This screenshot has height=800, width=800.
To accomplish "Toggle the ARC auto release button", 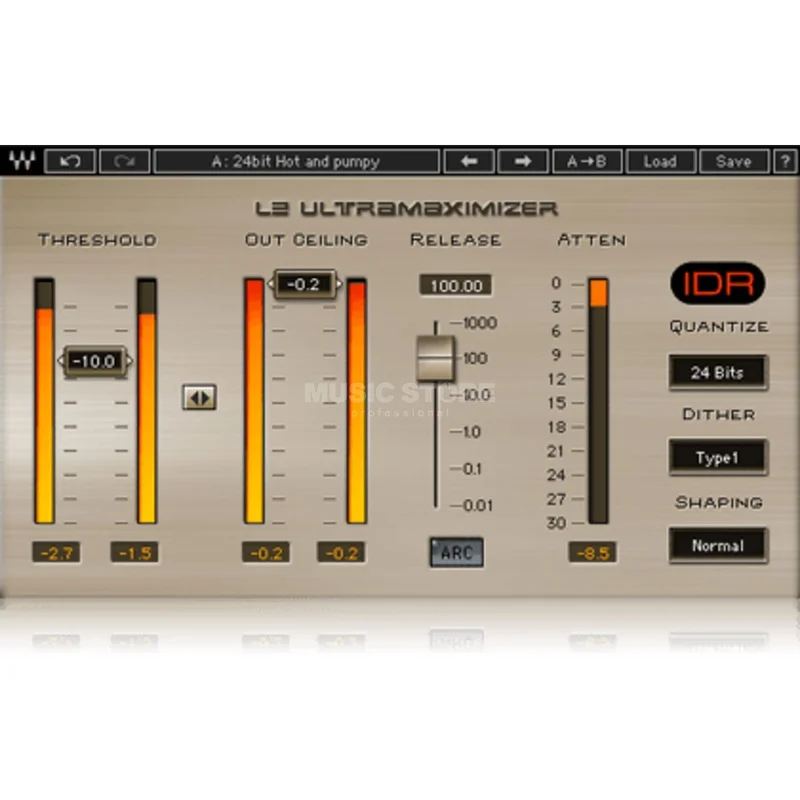I will click(456, 552).
